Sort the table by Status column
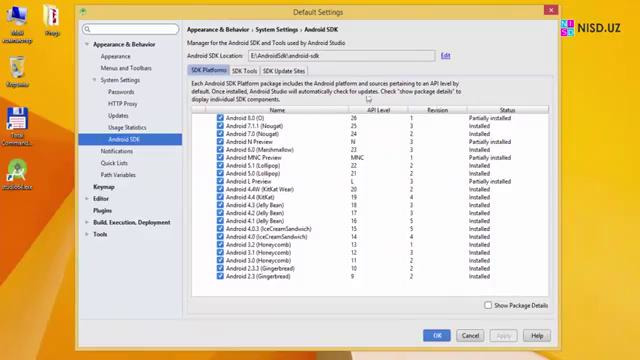This screenshot has width=640, height=360. pyautogui.click(x=507, y=110)
